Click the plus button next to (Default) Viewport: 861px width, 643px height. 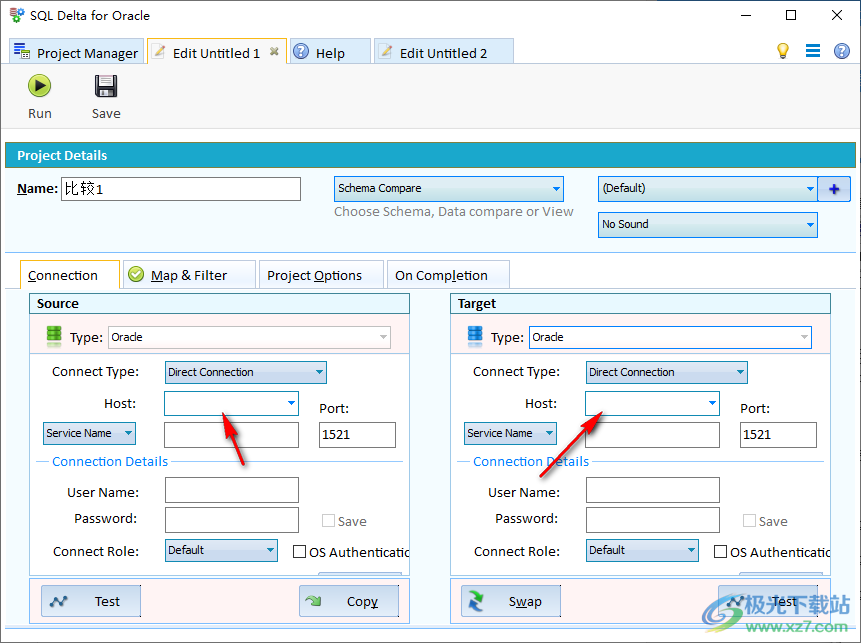[x=834, y=189]
